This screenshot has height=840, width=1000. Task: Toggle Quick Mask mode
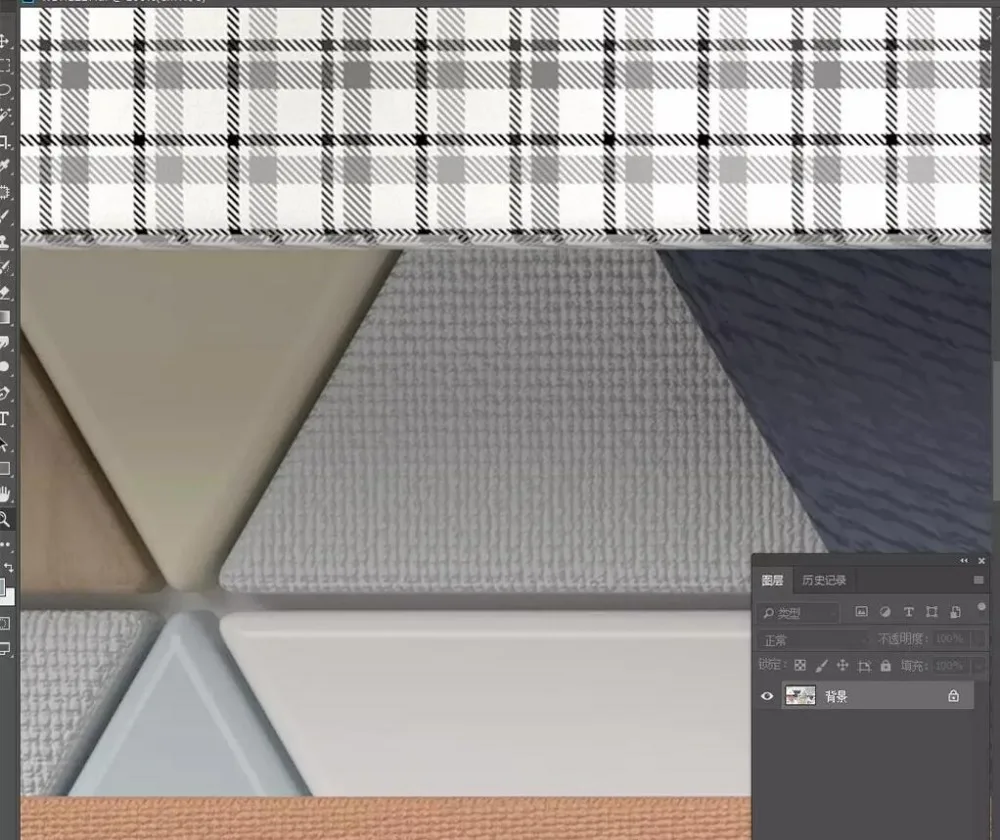pyautogui.click(x=4, y=624)
